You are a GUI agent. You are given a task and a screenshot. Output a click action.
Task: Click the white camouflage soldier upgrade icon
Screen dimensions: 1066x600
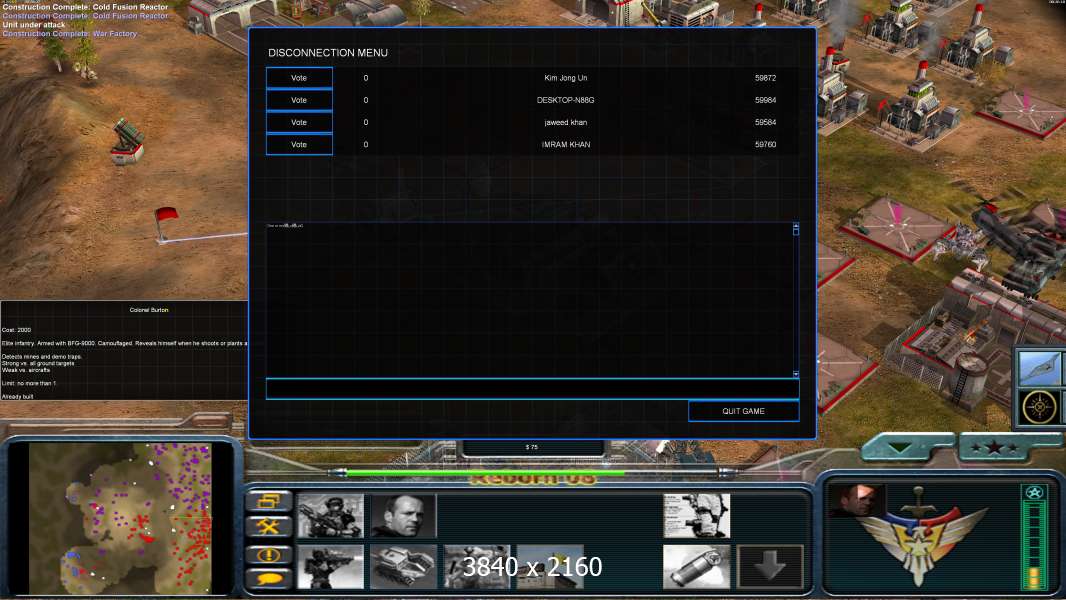[x=697, y=516]
